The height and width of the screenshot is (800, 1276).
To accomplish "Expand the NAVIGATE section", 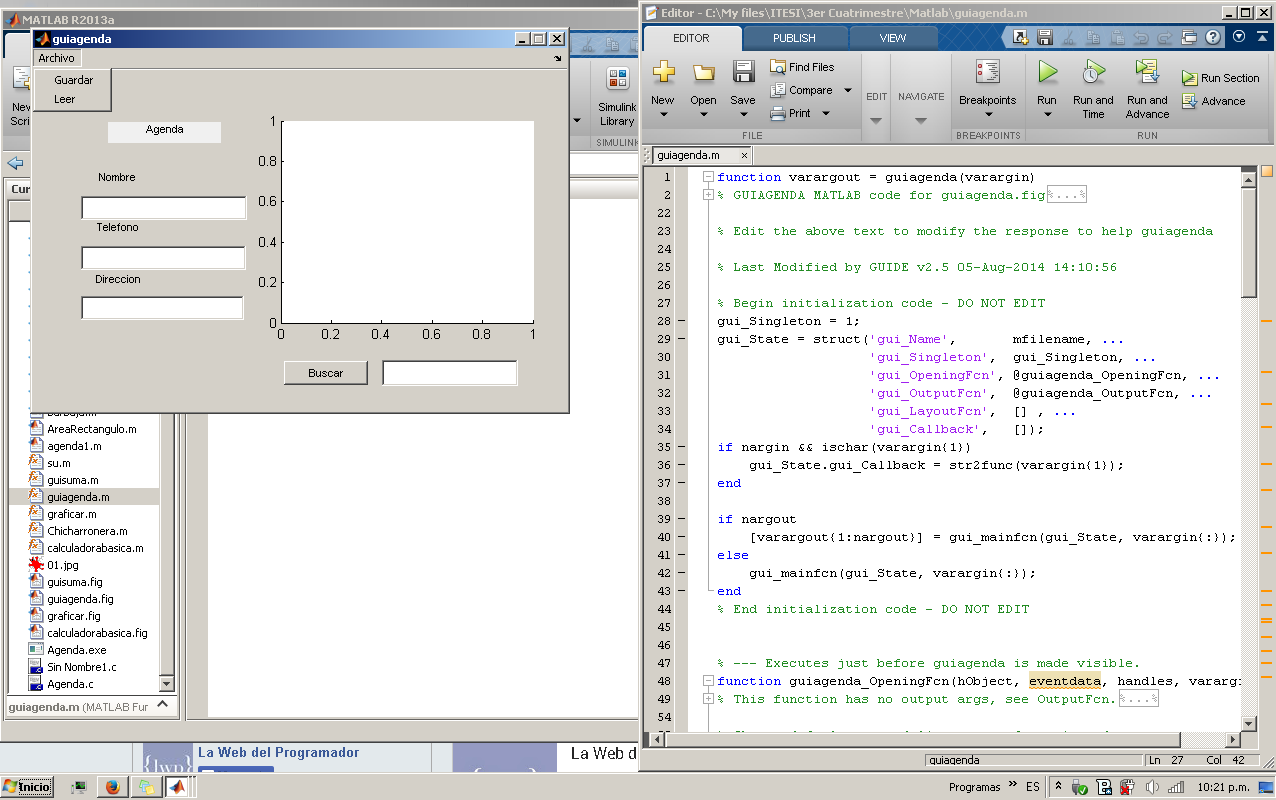I will pyautogui.click(x=921, y=121).
